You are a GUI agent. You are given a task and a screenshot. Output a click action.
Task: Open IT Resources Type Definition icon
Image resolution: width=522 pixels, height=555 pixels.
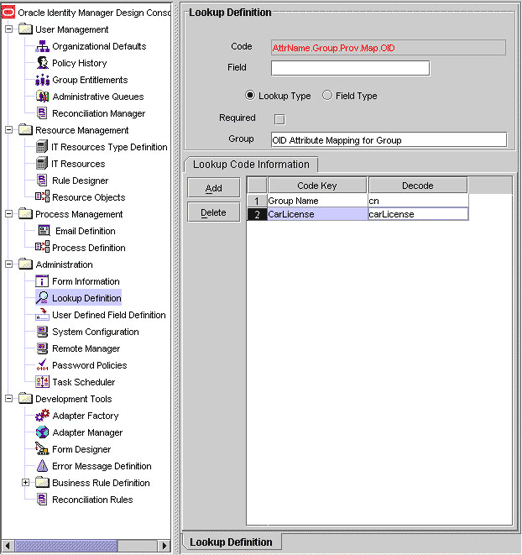coord(42,147)
